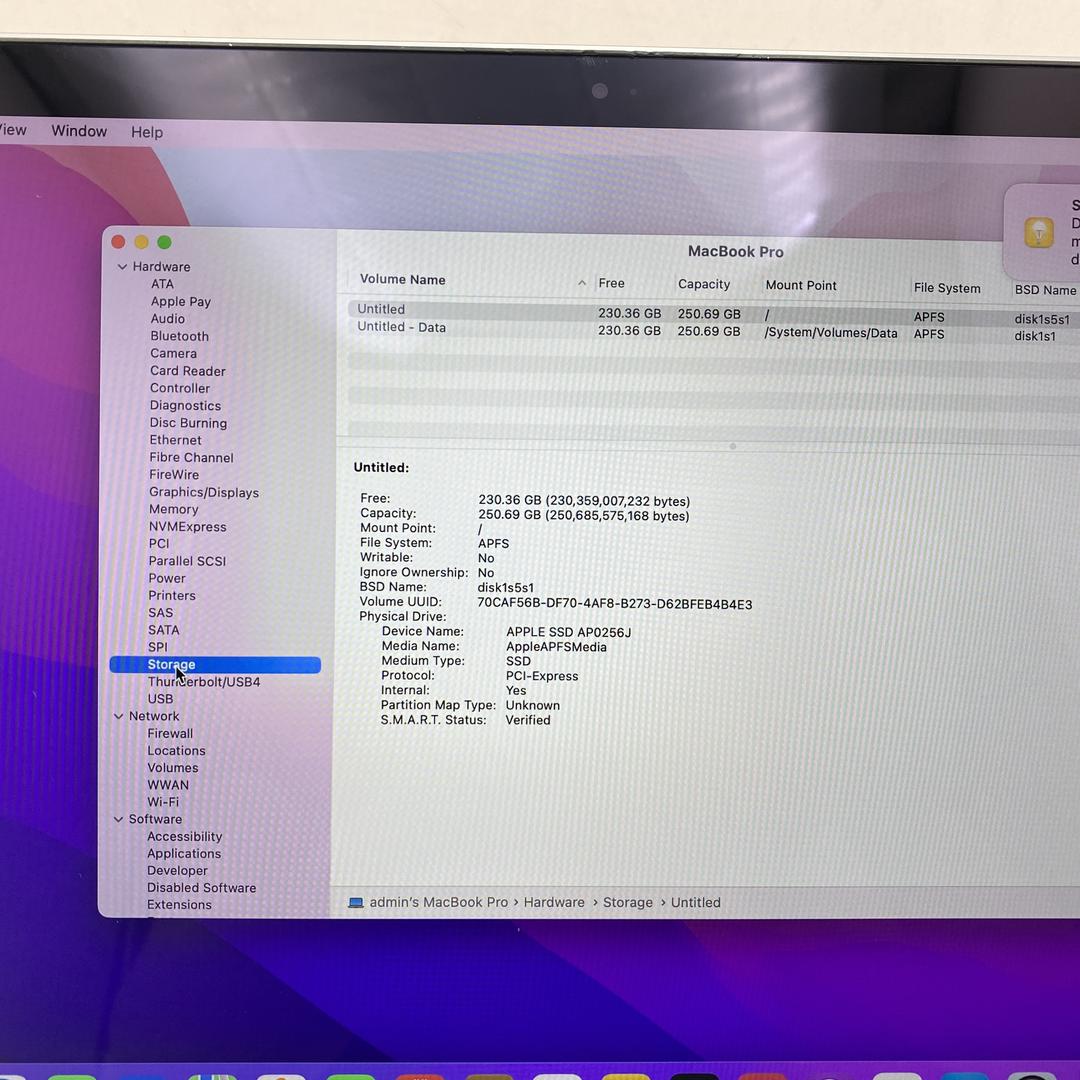Select Audio in the sidebar

[x=168, y=319]
